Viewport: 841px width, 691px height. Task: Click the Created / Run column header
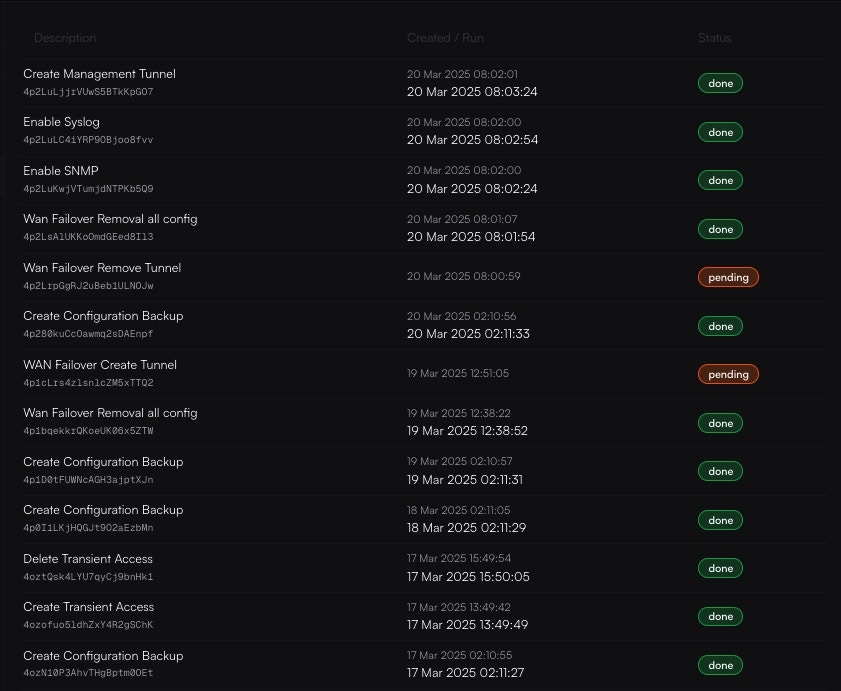coord(445,38)
